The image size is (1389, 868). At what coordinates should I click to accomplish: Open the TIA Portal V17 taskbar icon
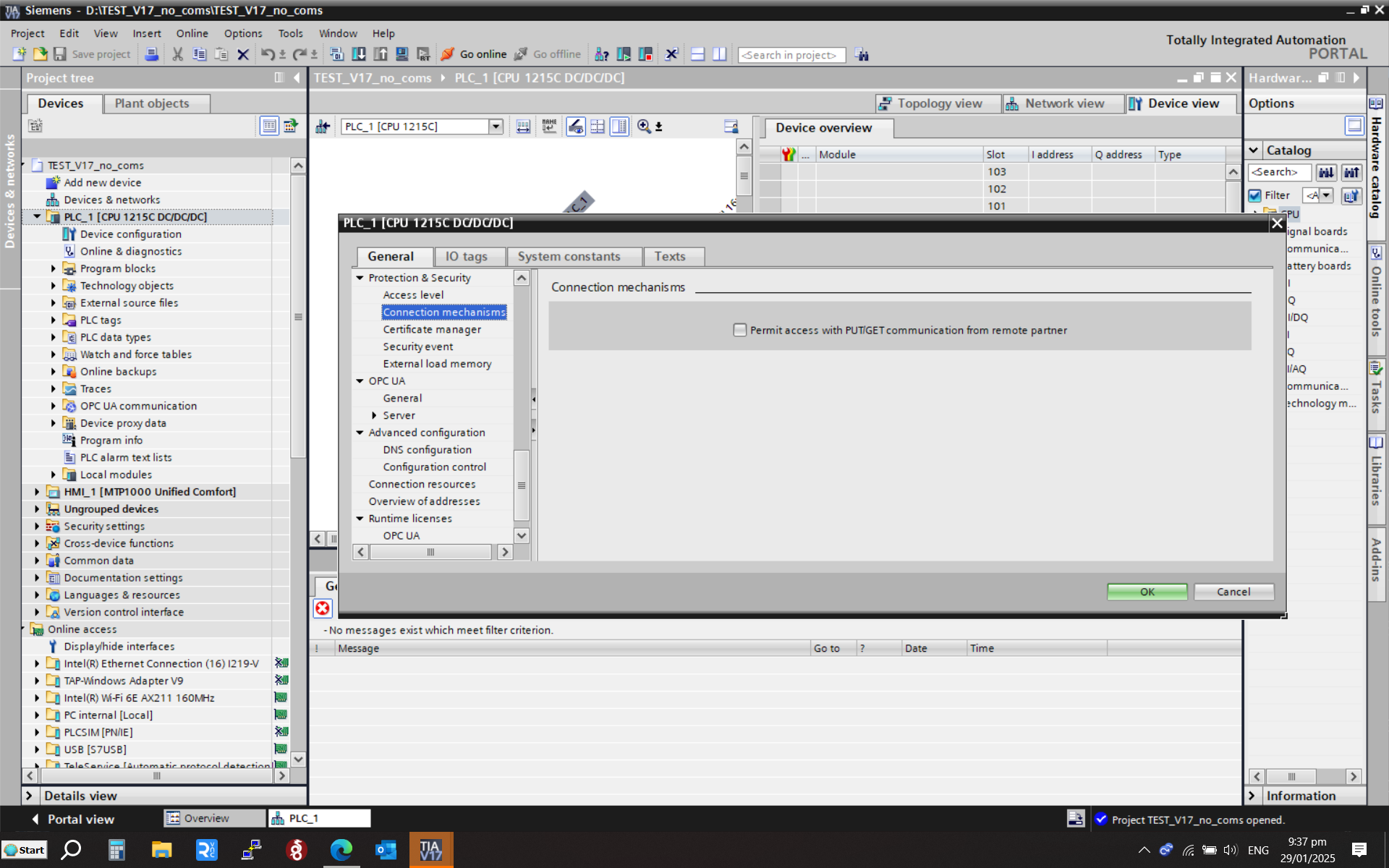pos(431,850)
